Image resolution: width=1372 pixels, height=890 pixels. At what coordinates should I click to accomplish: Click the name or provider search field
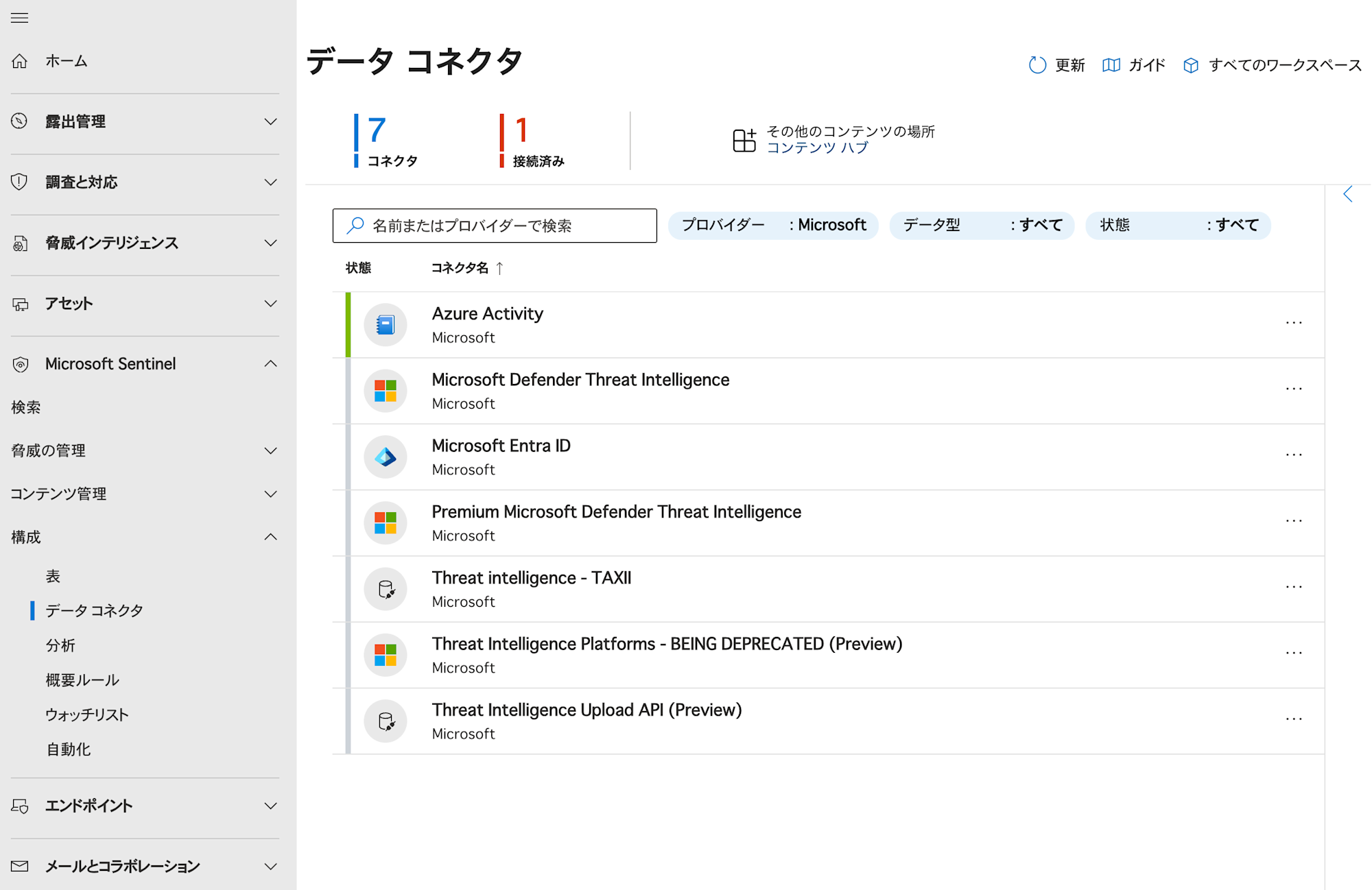coord(495,226)
